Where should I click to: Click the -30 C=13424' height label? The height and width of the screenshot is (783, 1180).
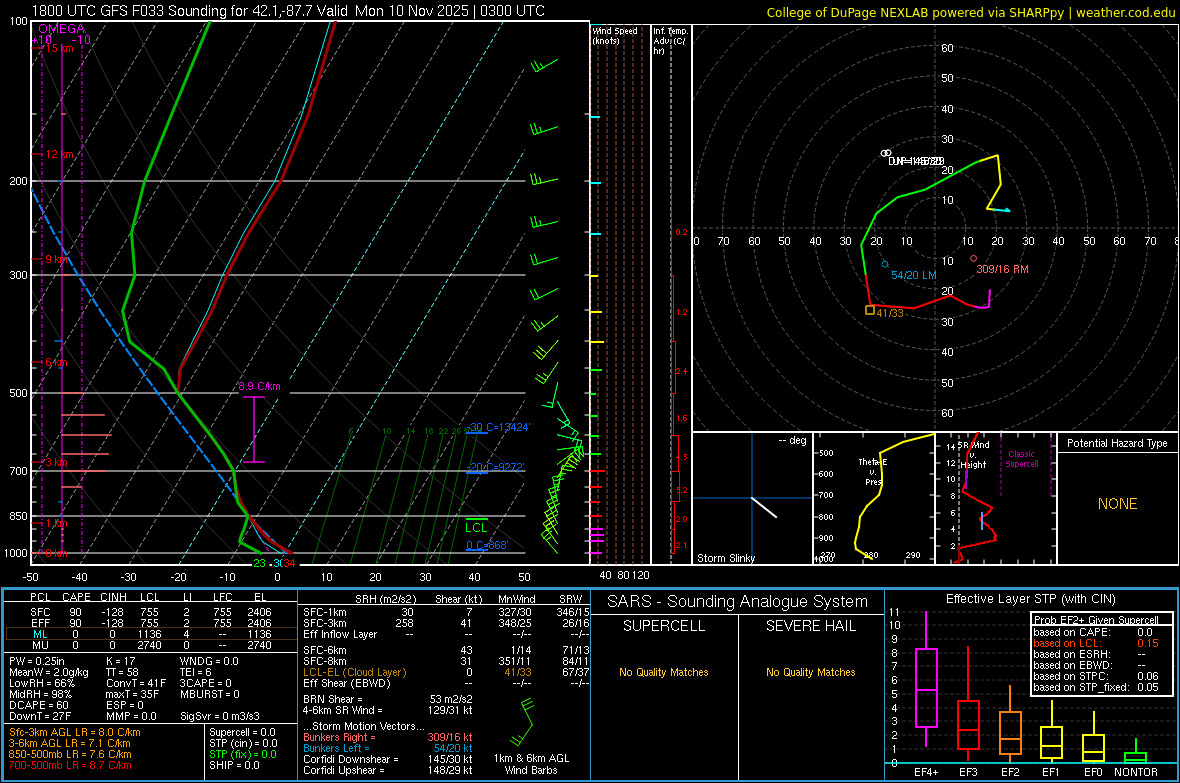498,427
